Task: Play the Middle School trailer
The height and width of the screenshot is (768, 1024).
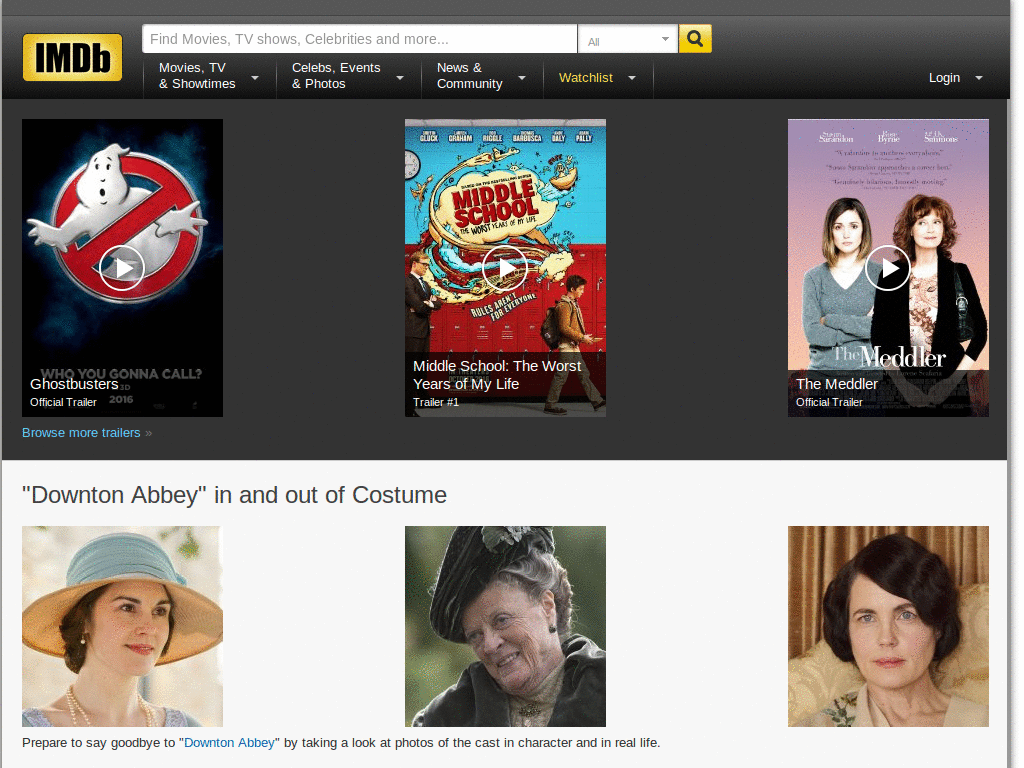Action: pos(505,268)
